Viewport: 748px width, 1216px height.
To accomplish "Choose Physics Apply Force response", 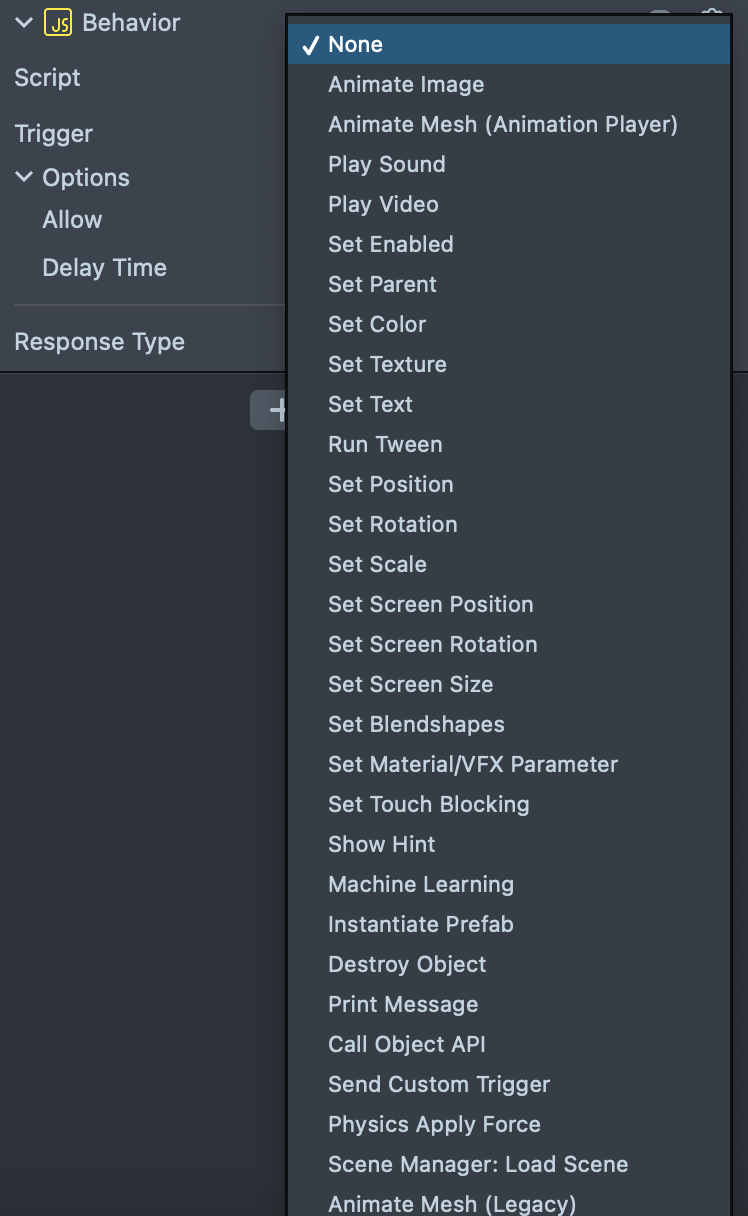I will 434,1124.
